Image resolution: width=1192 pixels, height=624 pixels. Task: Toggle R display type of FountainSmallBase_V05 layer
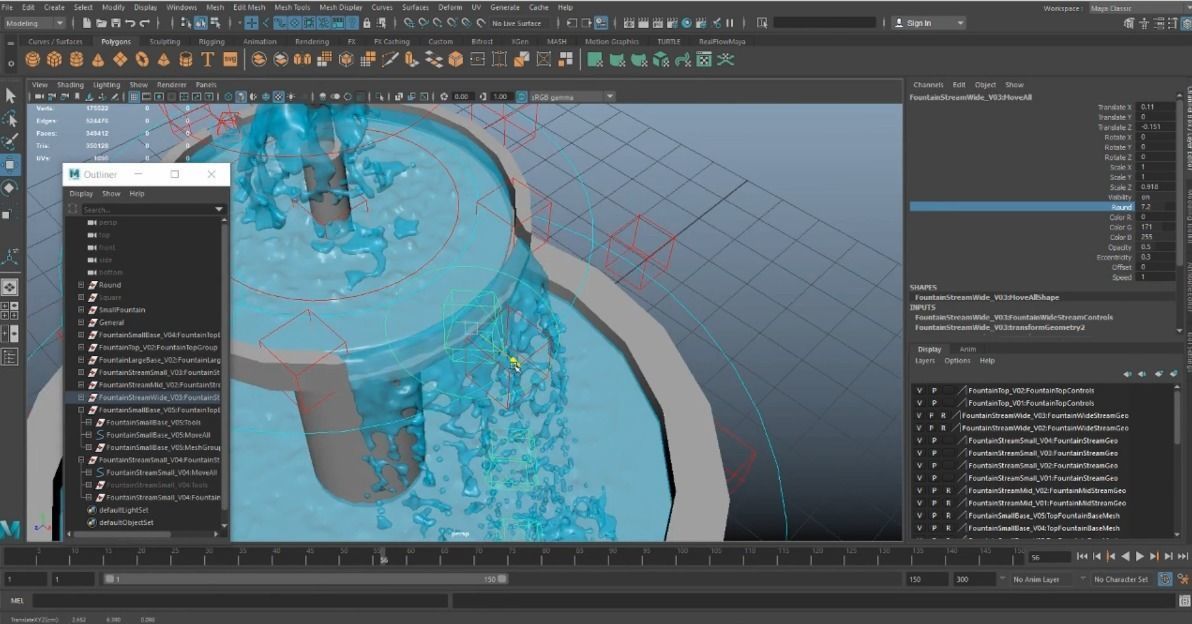click(x=947, y=516)
